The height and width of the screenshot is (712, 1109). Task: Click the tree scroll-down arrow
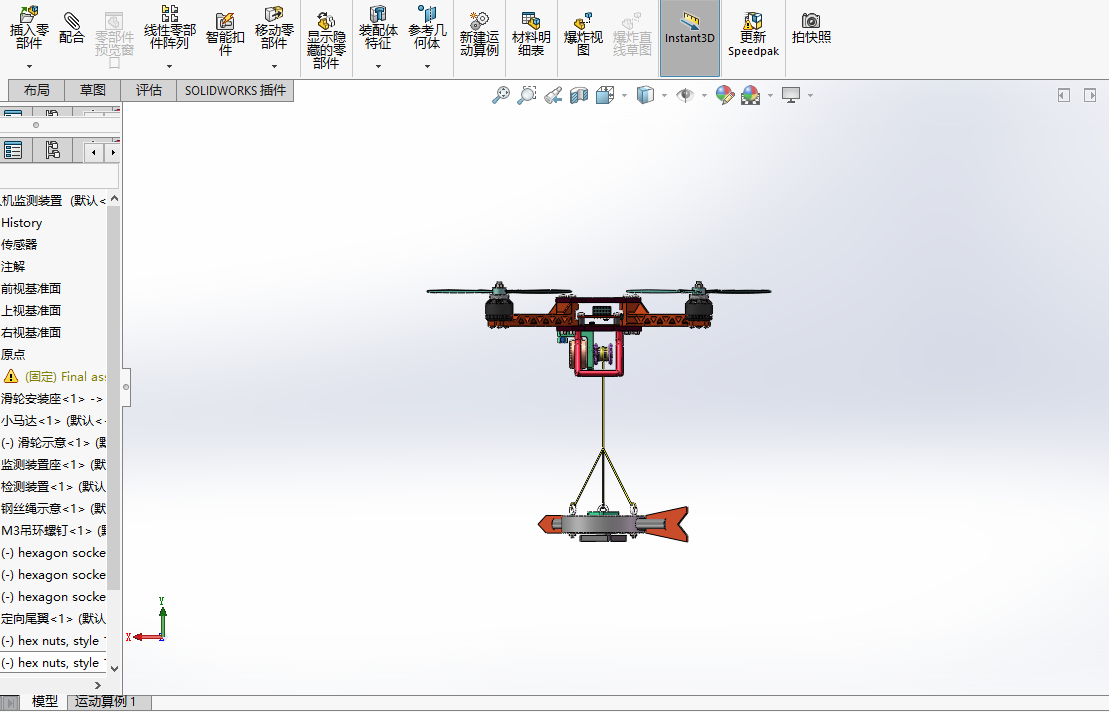(x=115, y=668)
